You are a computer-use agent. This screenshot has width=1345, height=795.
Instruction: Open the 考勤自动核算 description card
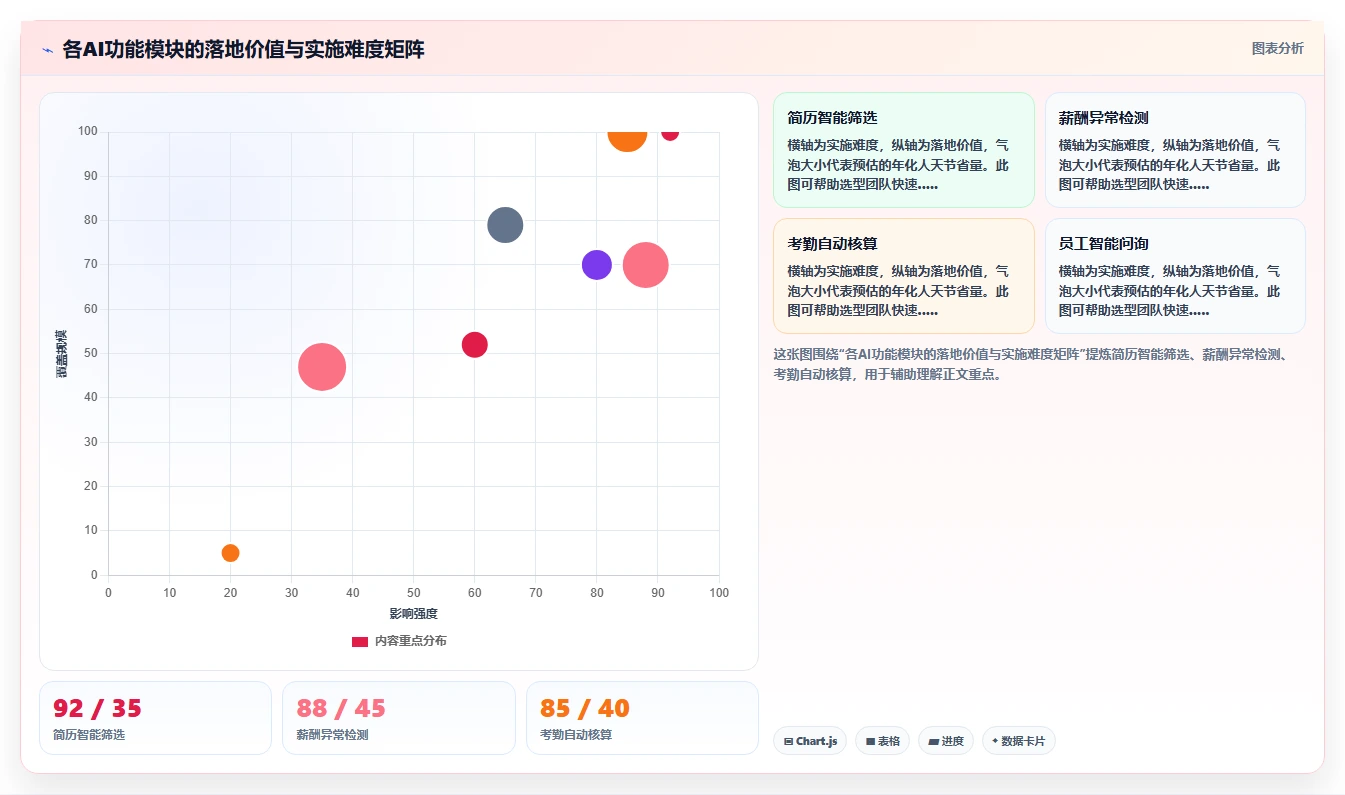coord(904,276)
